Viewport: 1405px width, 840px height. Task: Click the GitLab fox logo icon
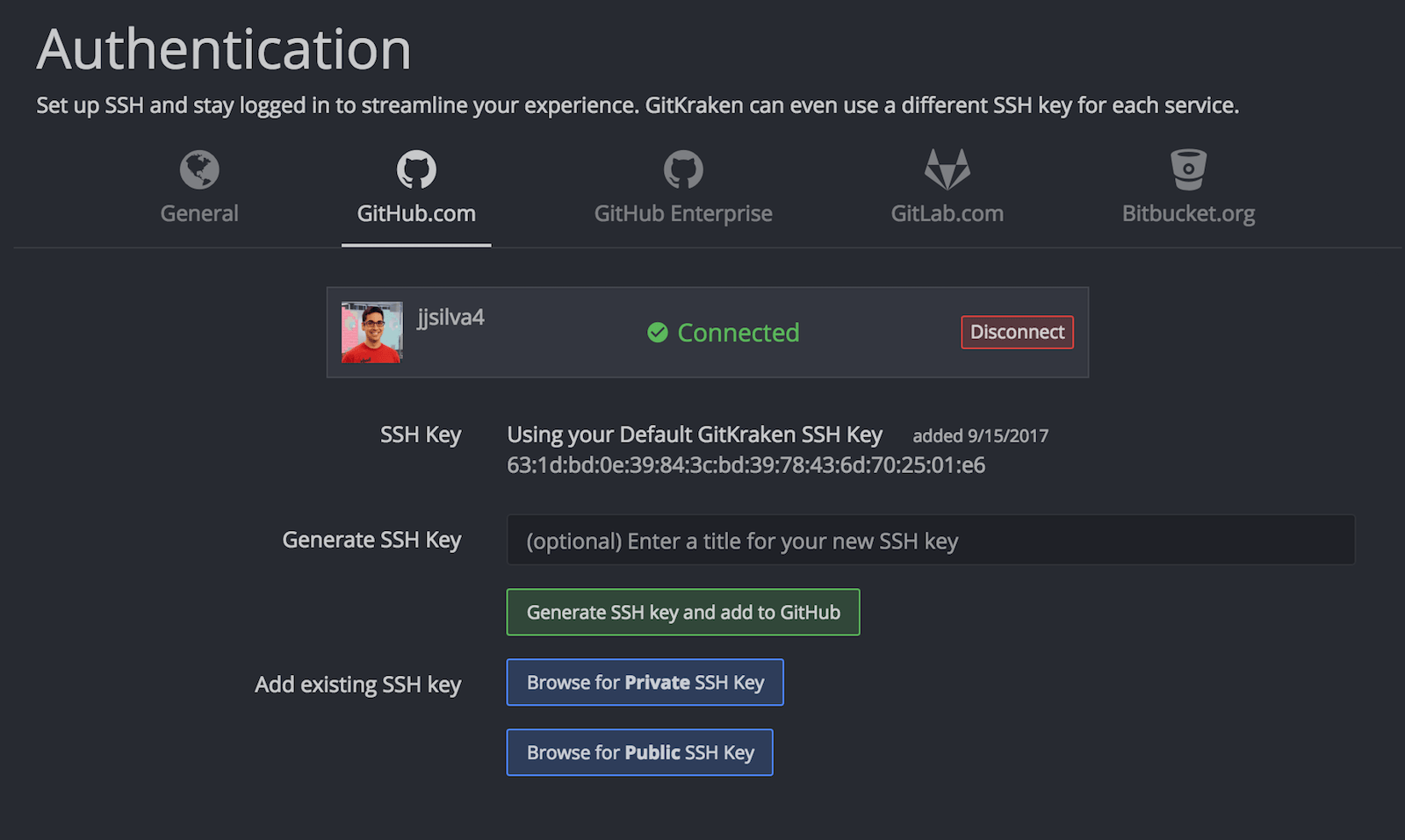coord(947,169)
